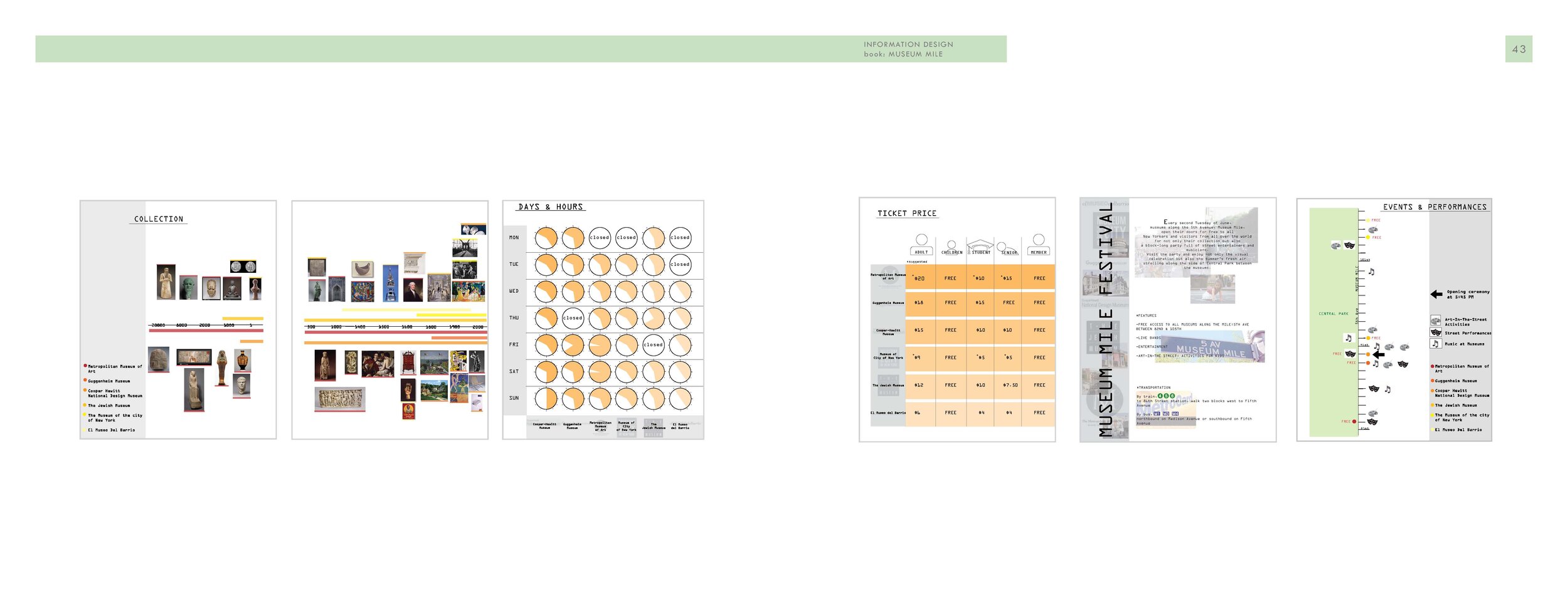Image resolution: width=1568 pixels, height=604 pixels.
Task: Click the George Washington portrait thumbnail
Action: [x=413, y=289]
